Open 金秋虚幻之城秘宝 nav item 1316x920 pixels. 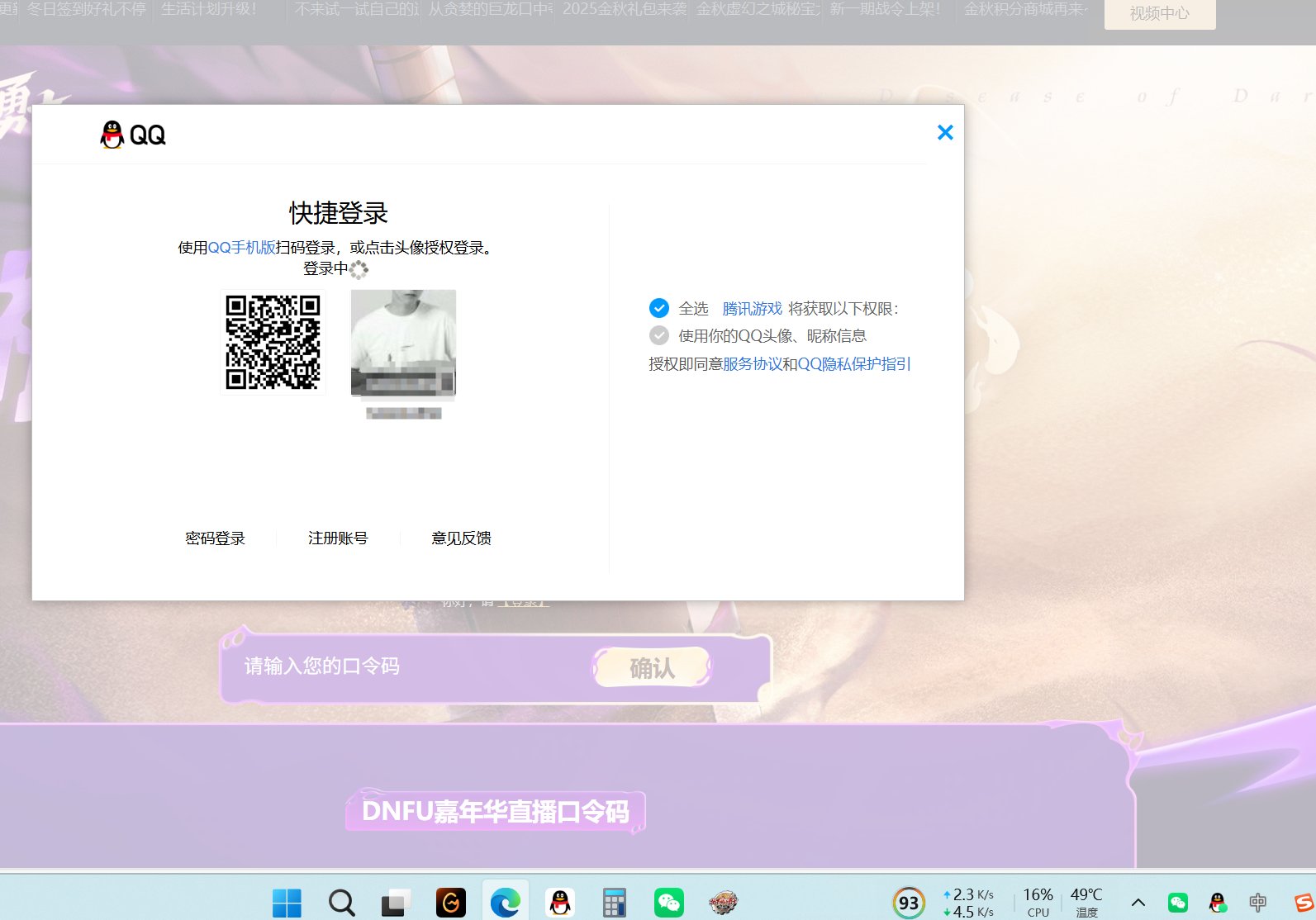pos(758,10)
